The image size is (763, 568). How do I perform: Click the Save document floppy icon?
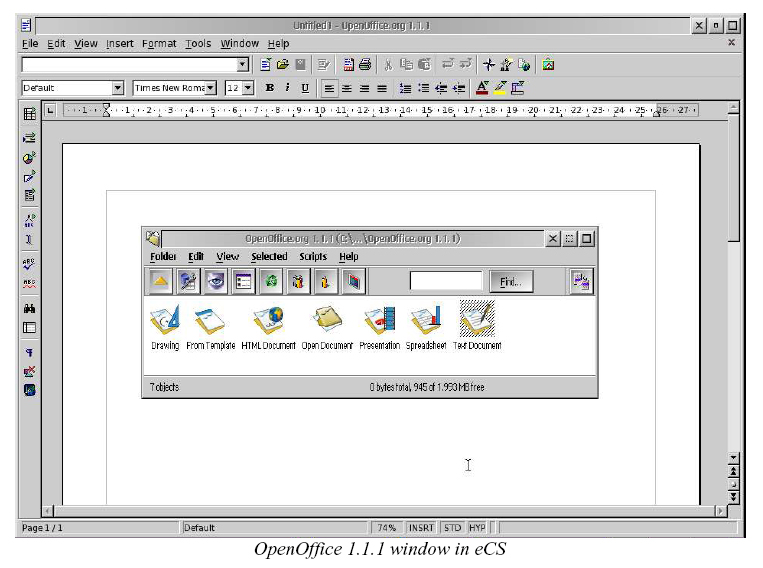[x=300, y=65]
